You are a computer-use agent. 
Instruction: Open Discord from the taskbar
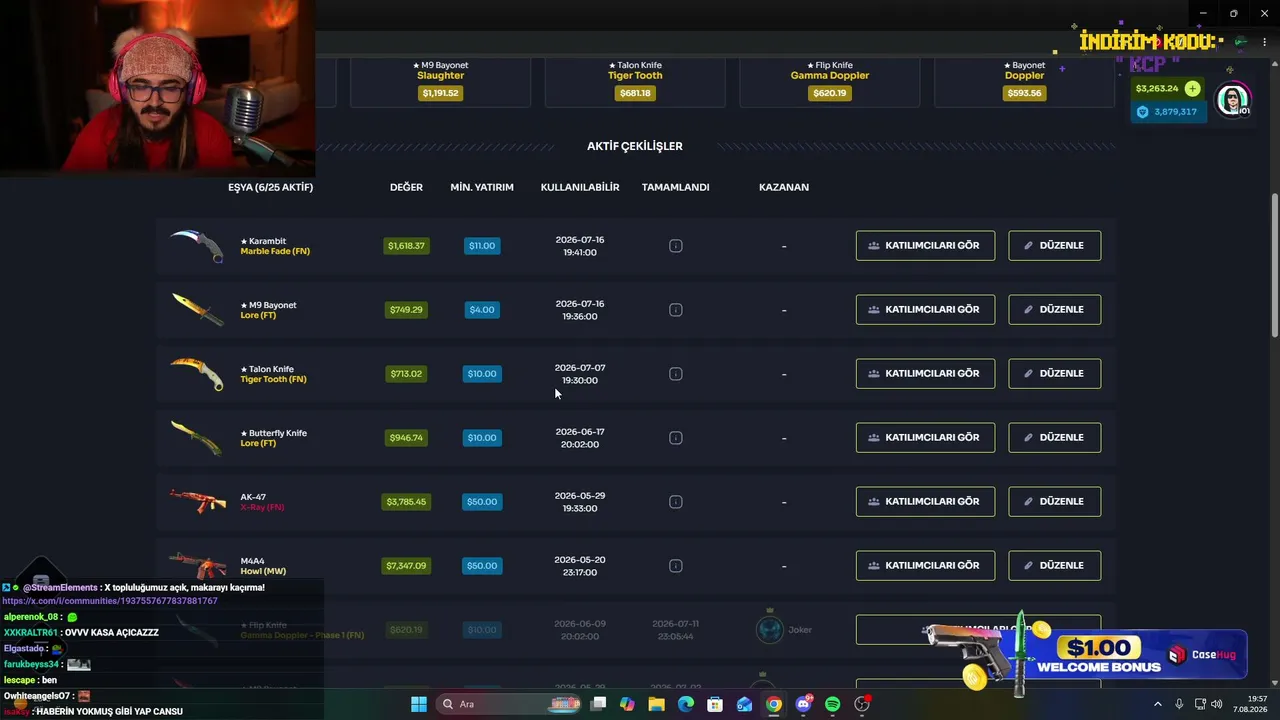[x=803, y=704]
